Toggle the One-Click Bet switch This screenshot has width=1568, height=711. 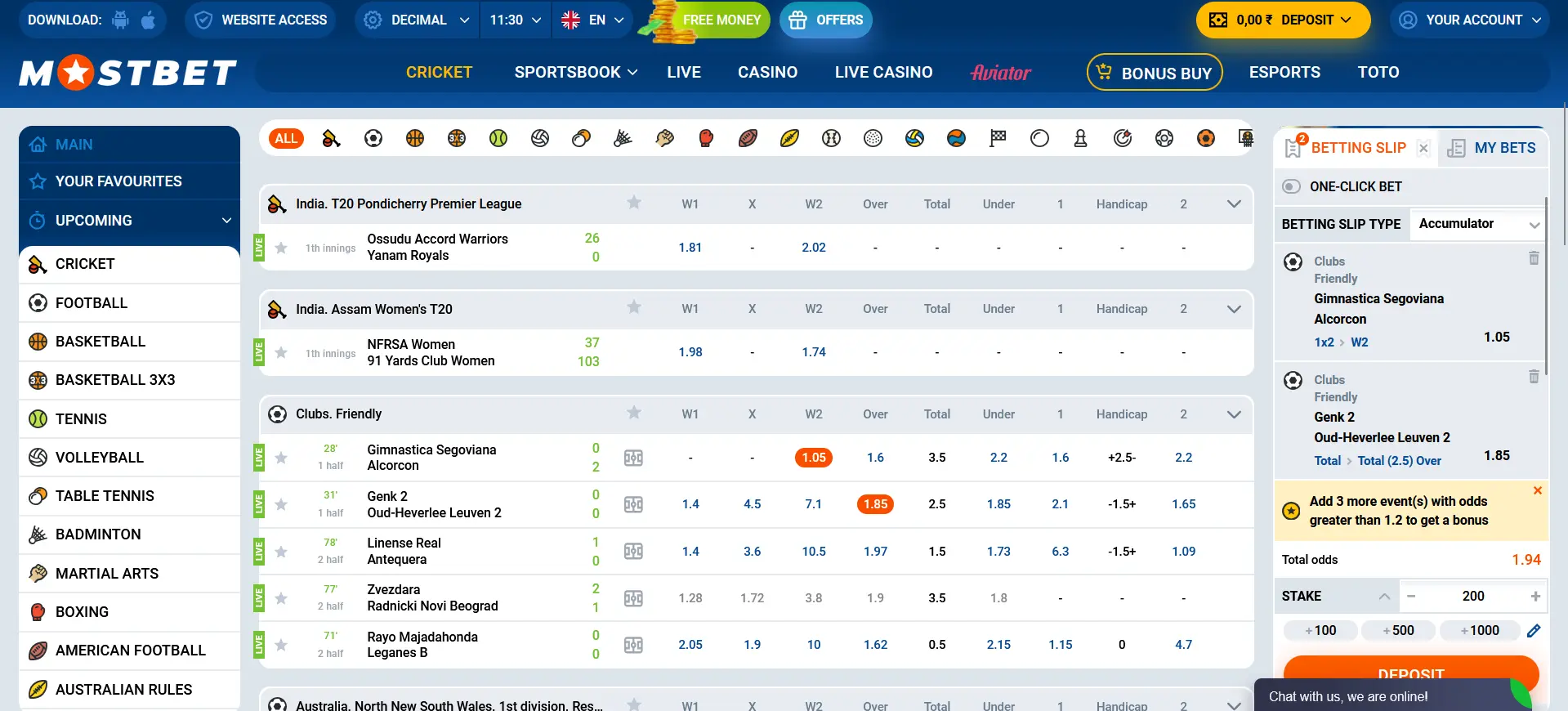(1291, 186)
